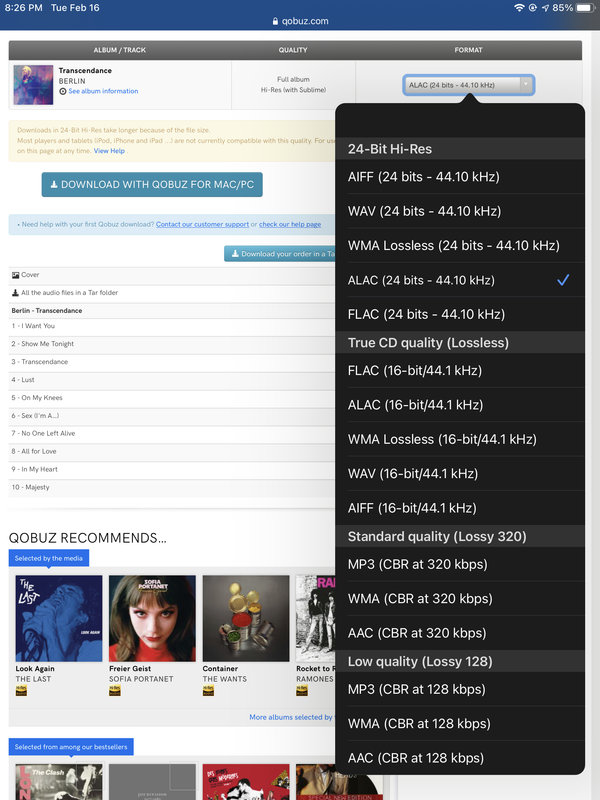Screen dimensions: 600x800
Task: Open Contact our customer support link
Action: pyautogui.click(x=203, y=224)
